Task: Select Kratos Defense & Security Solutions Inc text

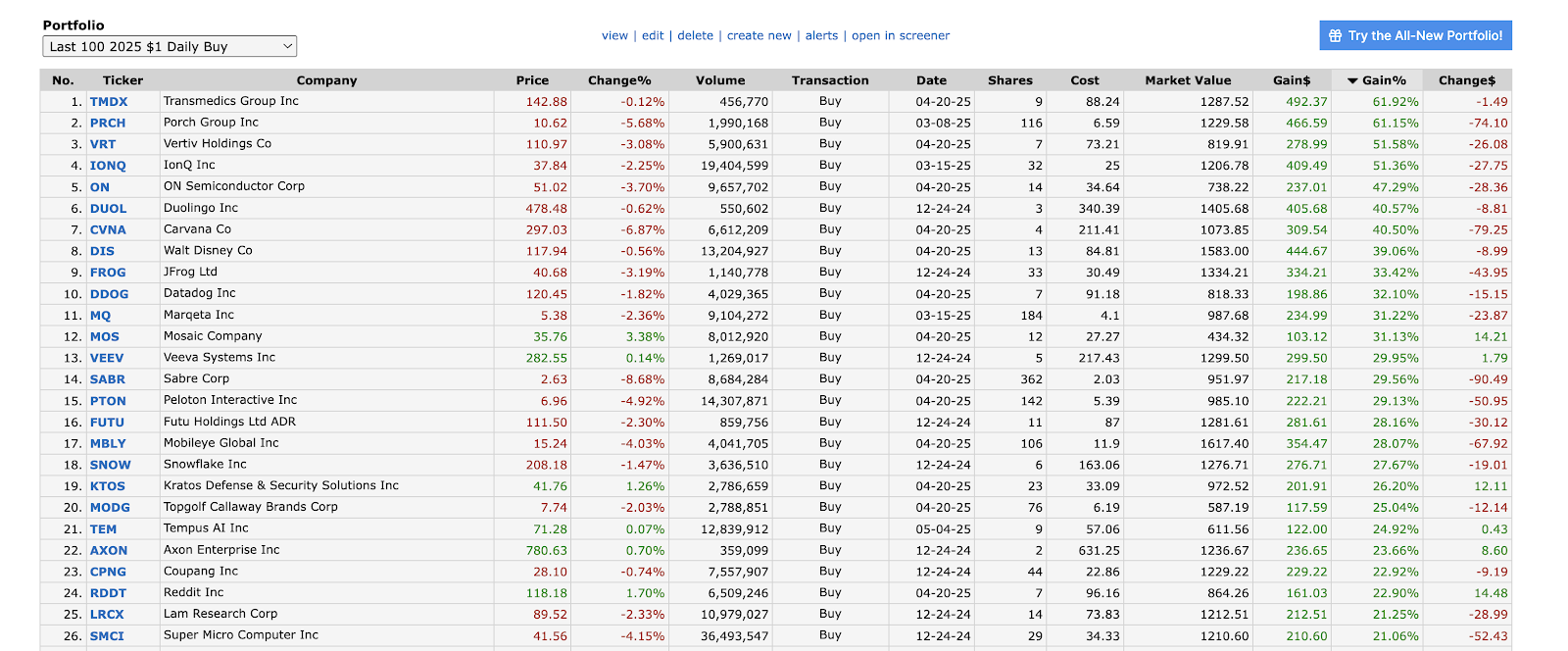Action: coord(281,485)
